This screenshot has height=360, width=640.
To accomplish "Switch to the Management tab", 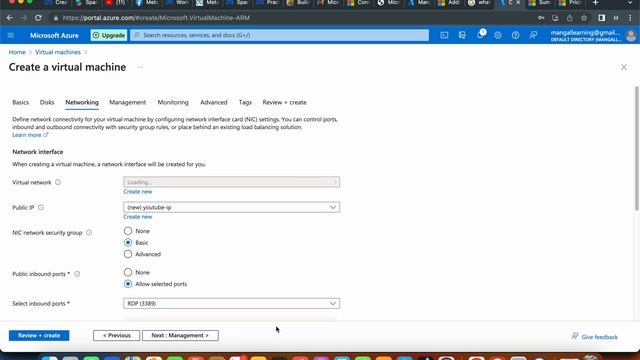I will coord(127,102).
